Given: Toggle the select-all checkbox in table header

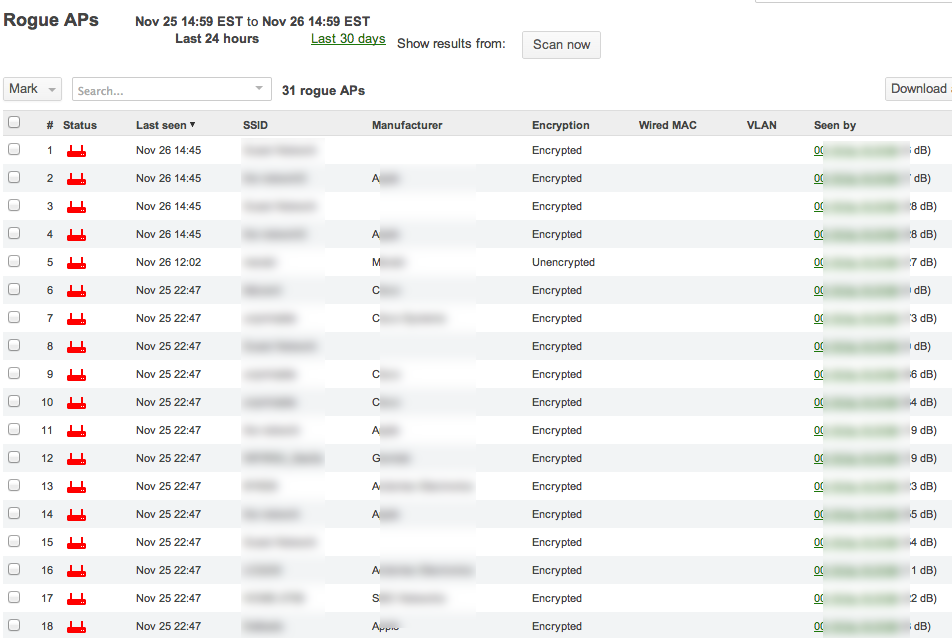Looking at the screenshot, I should [x=14, y=123].
